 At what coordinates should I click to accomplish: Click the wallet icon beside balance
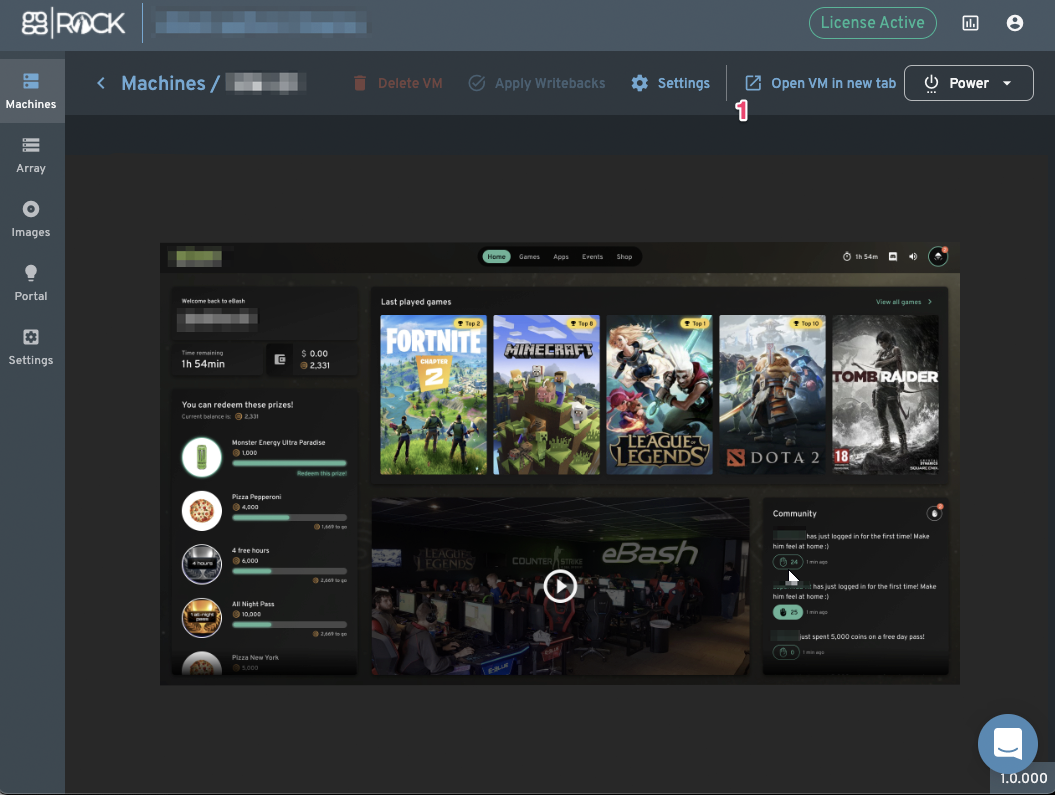(x=280, y=359)
